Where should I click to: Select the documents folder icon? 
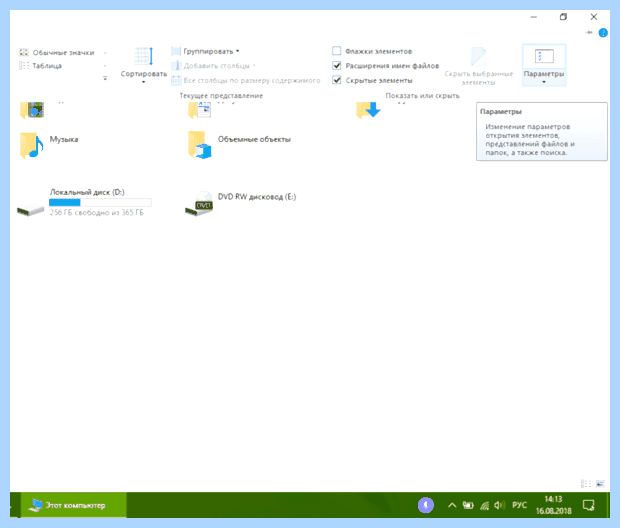[200, 110]
